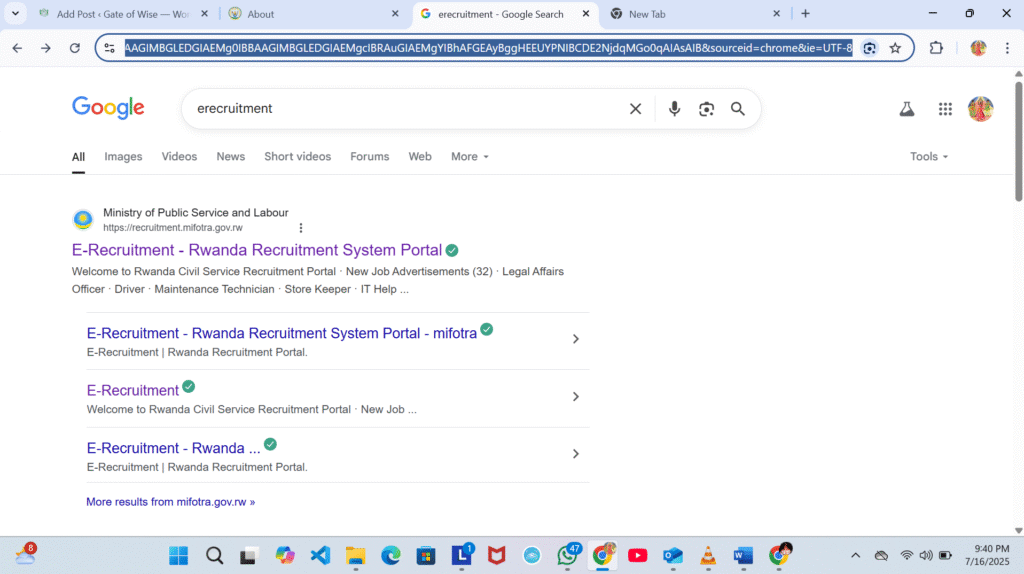The height and width of the screenshot is (574, 1024).
Task: Go forward to the next page
Action: [46, 48]
